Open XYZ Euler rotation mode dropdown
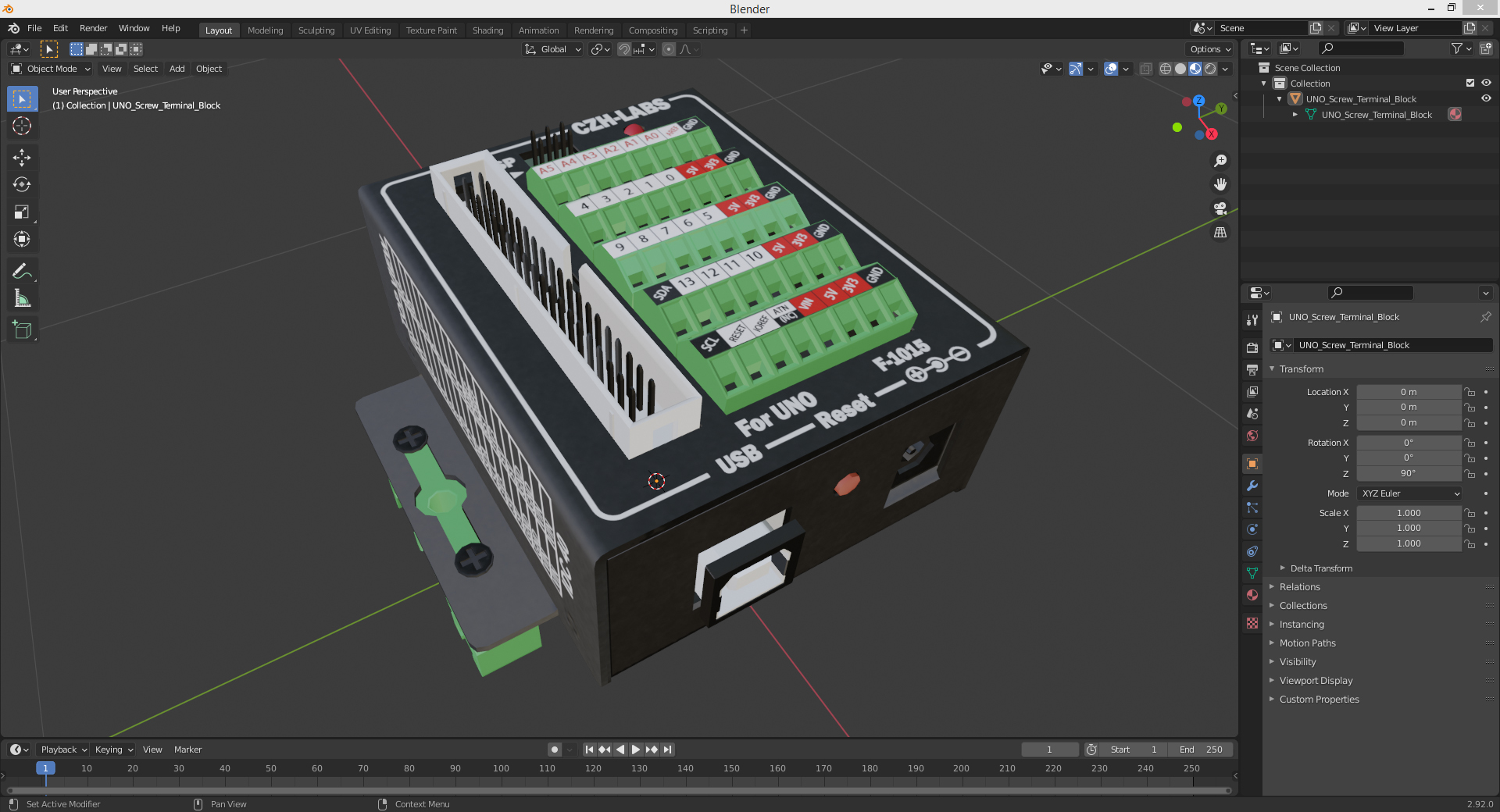Screen dimensions: 1500x812 tap(1410, 493)
